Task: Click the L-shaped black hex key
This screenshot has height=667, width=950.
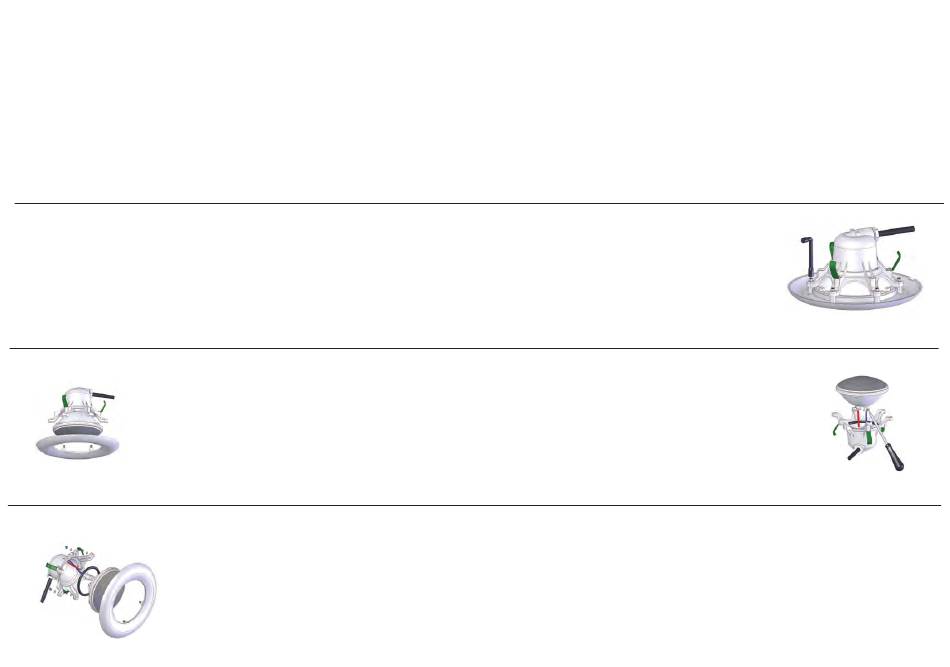Action: pyautogui.click(x=807, y=257)
